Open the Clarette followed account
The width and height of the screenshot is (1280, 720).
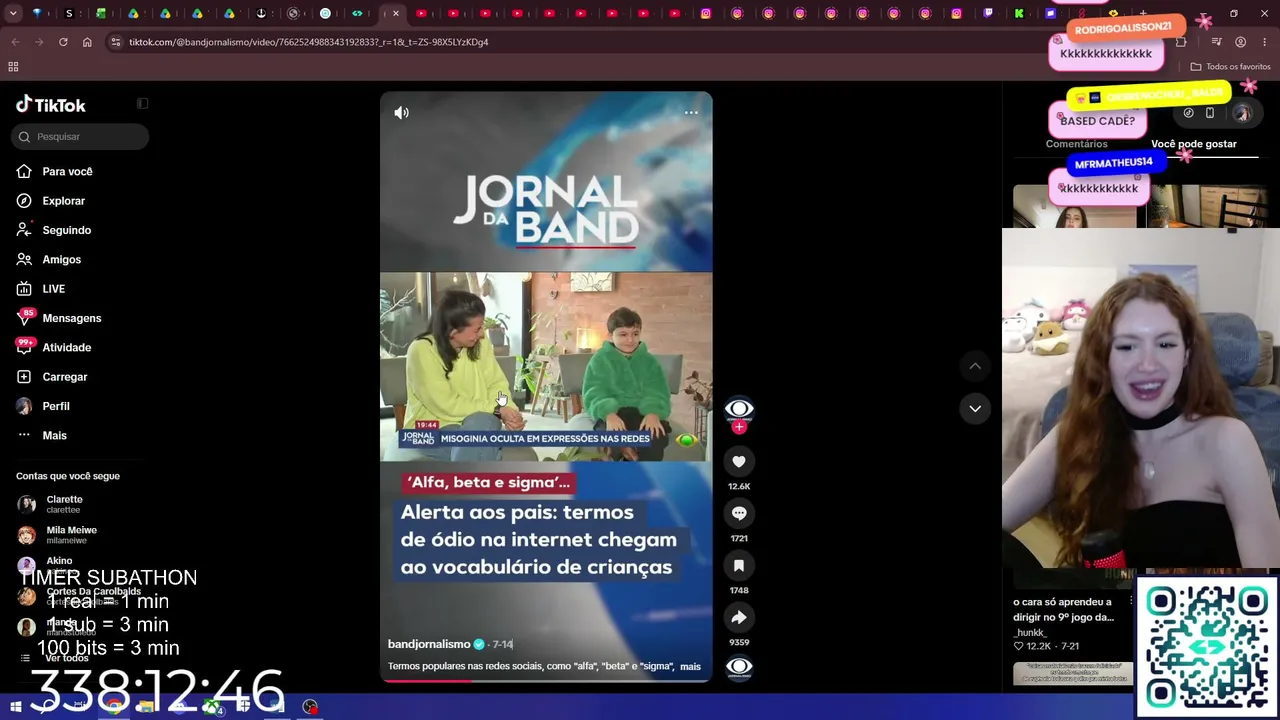click(64, 504)
